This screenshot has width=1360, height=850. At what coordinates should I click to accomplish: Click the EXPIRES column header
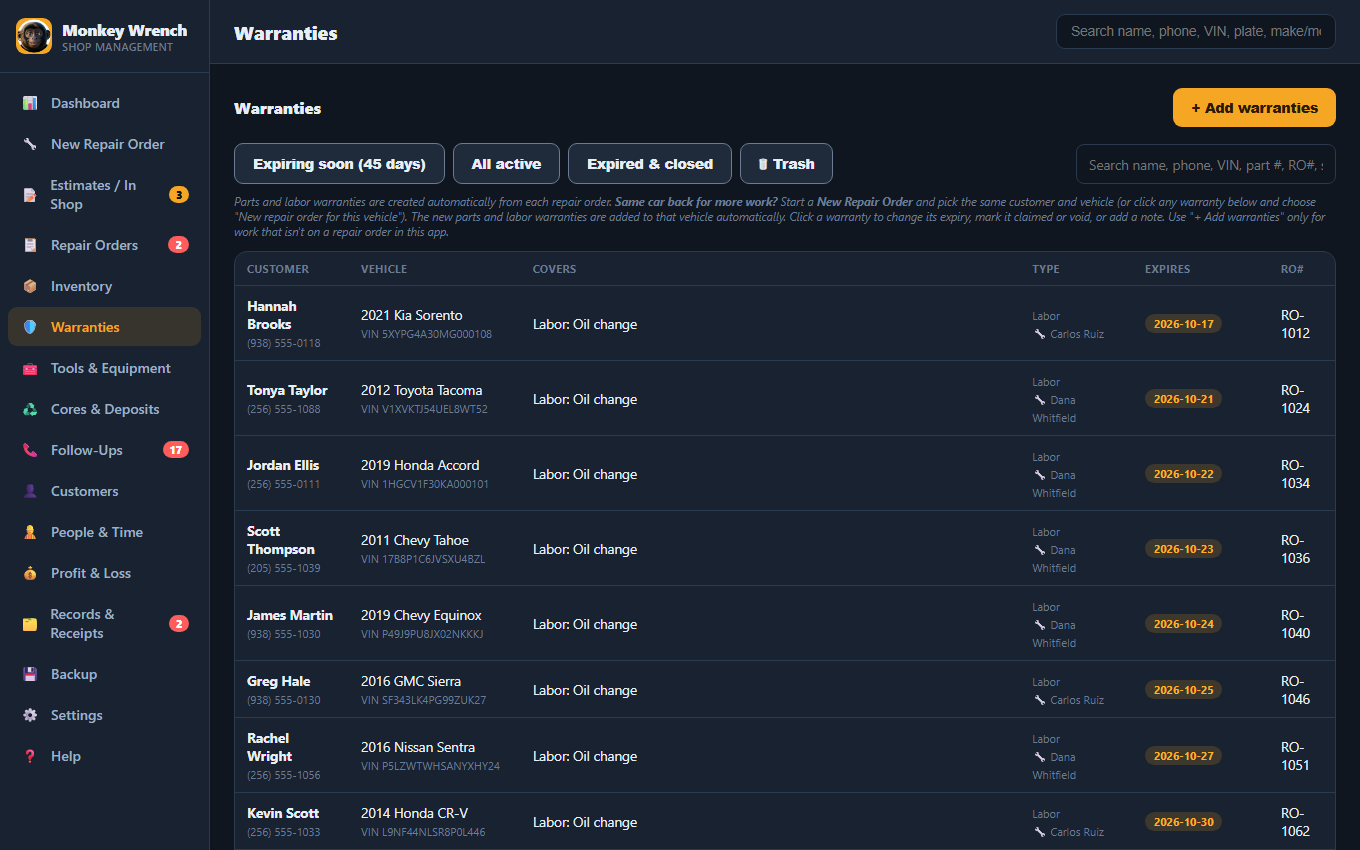click(1168, 269)
